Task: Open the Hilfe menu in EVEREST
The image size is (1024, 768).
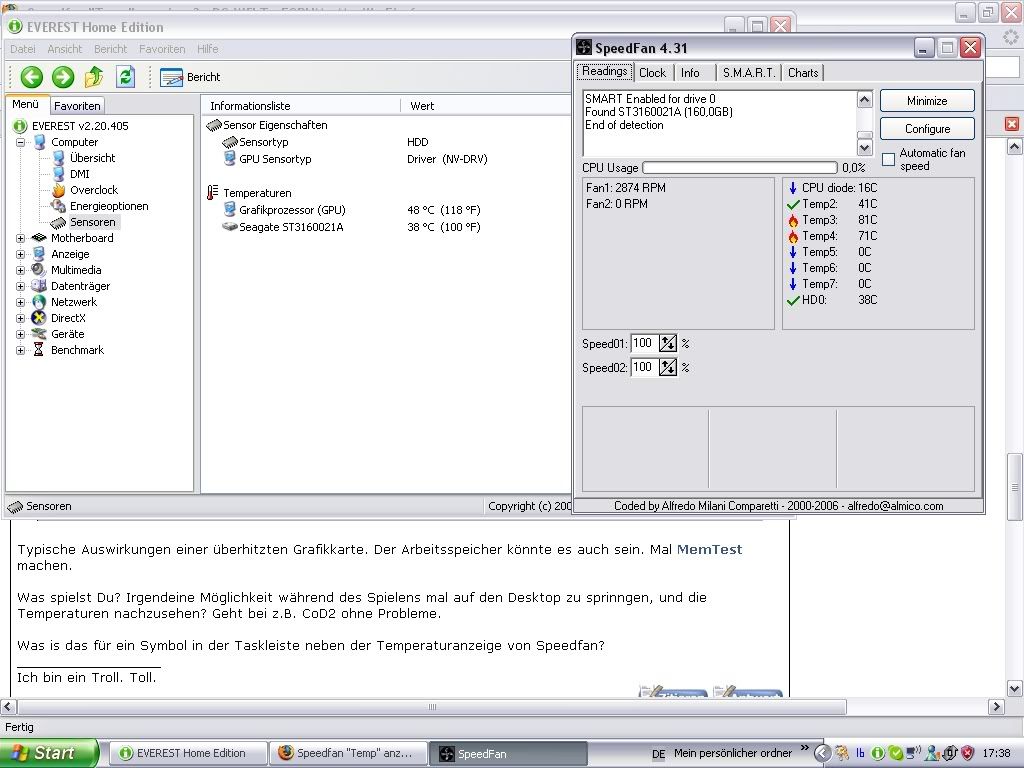Action: coord(208,49)
